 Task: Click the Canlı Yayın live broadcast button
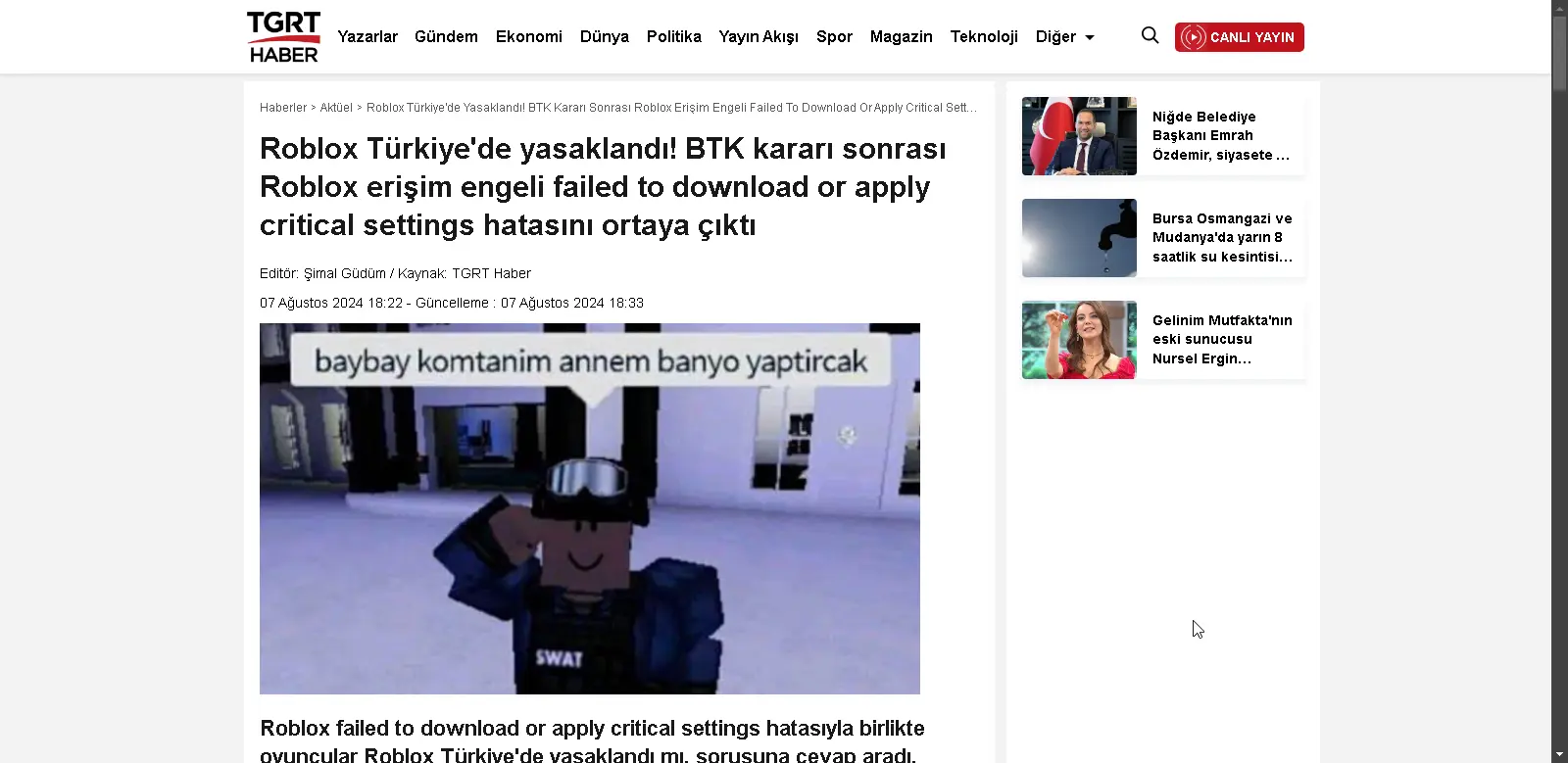tap(1240, 37)
